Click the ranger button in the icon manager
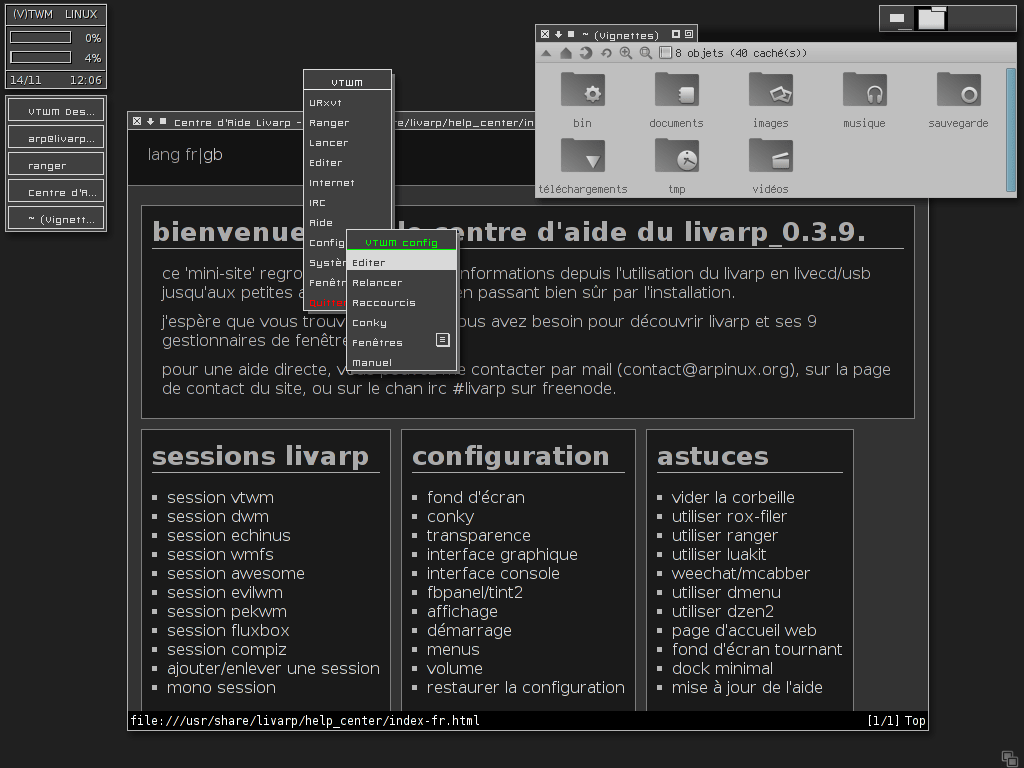The image size is (1024, 768). (56, 165)
